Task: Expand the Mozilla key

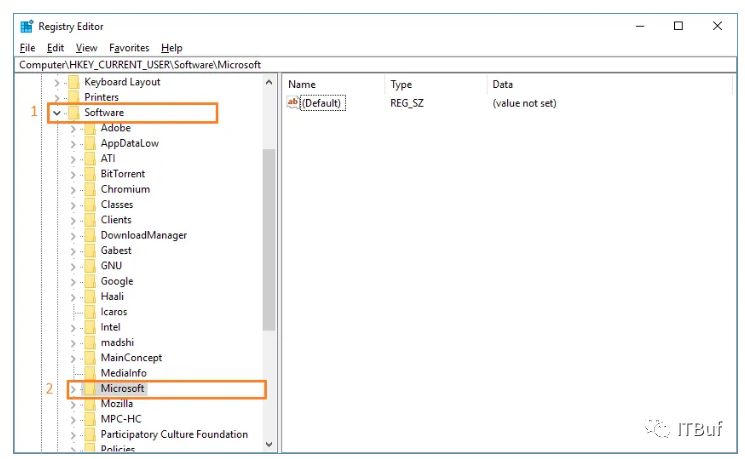Action: click(73, 405)
